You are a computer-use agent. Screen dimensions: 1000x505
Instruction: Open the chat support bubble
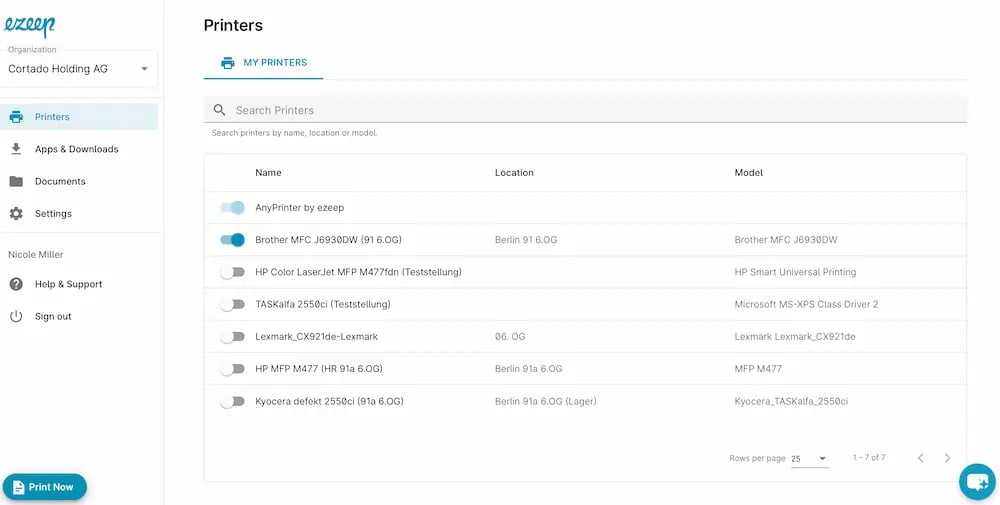(x=976, y=482)
